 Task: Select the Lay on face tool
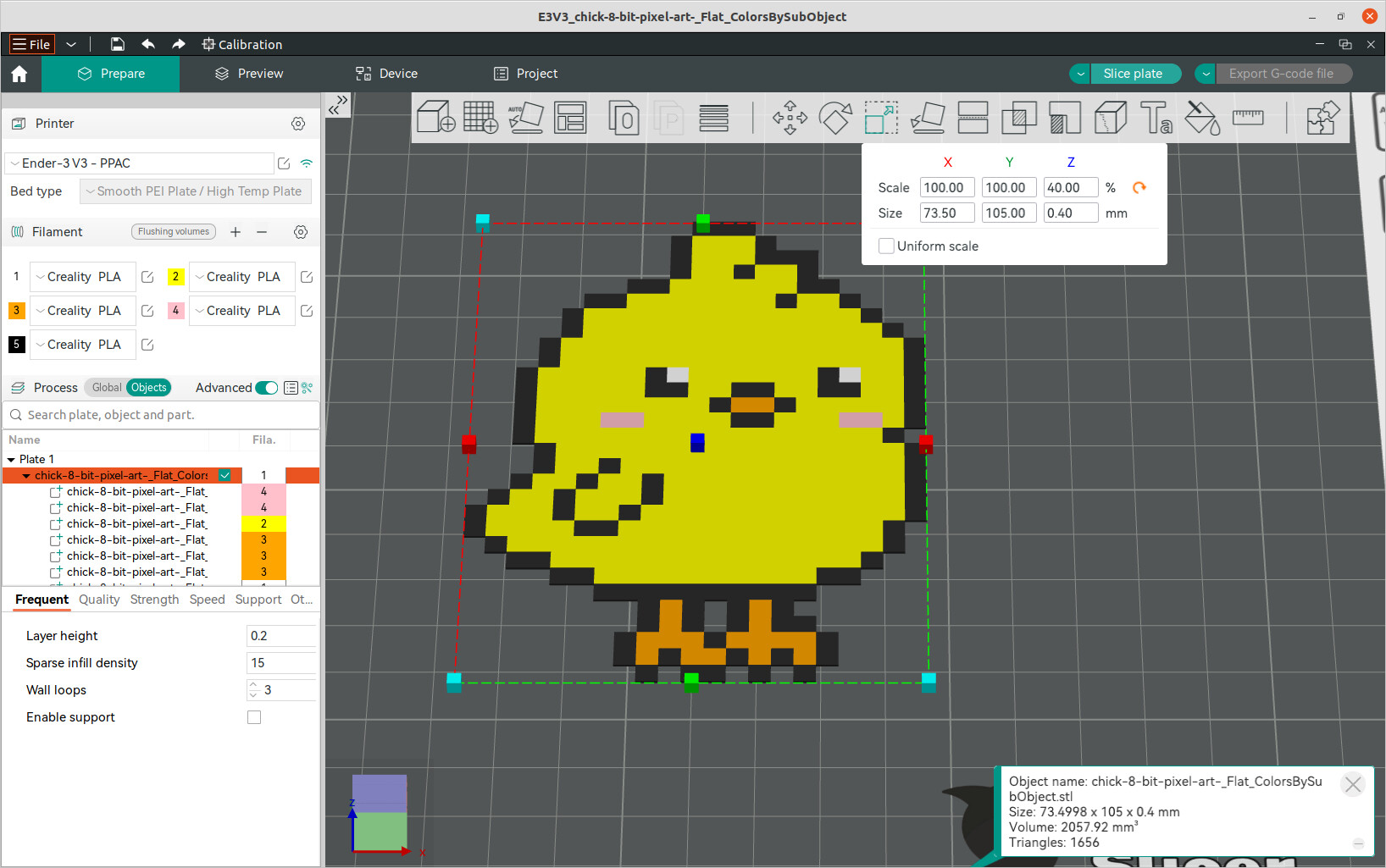(927, 117)
